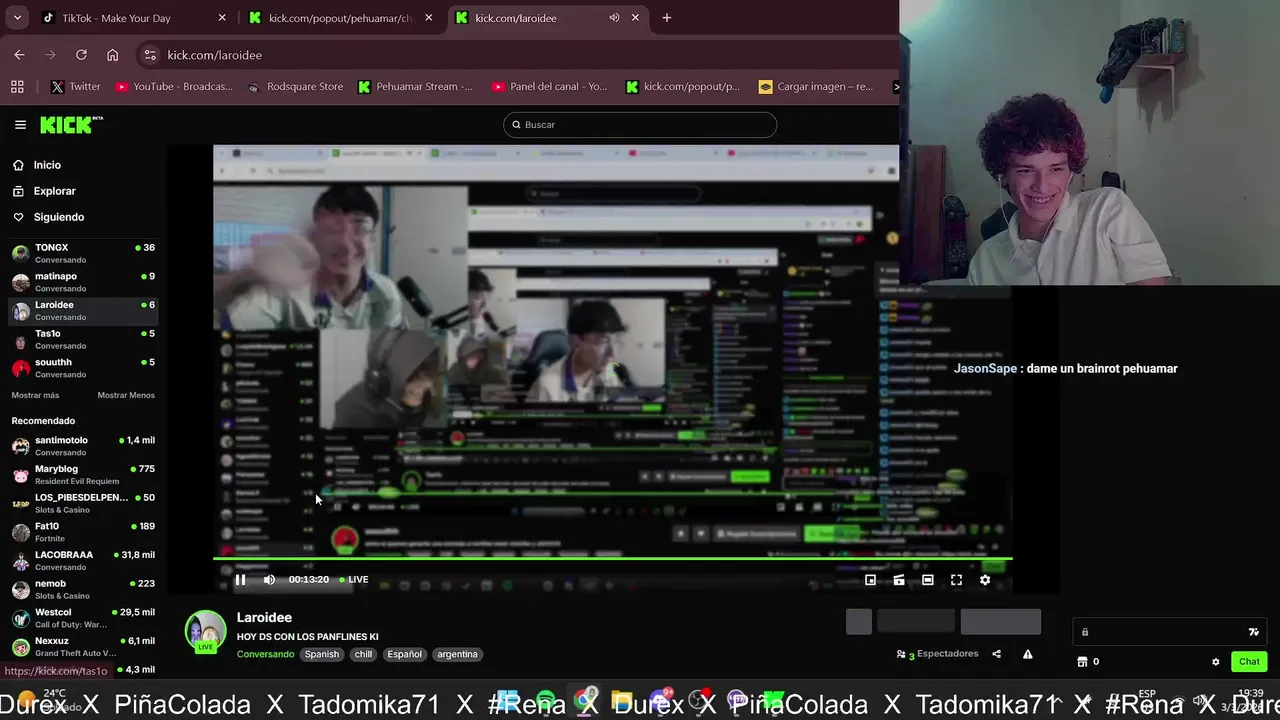Open recommended channel LOS_PIBESDELPEN
Viewport: 1280px width, 720px height.
point(82,503)
